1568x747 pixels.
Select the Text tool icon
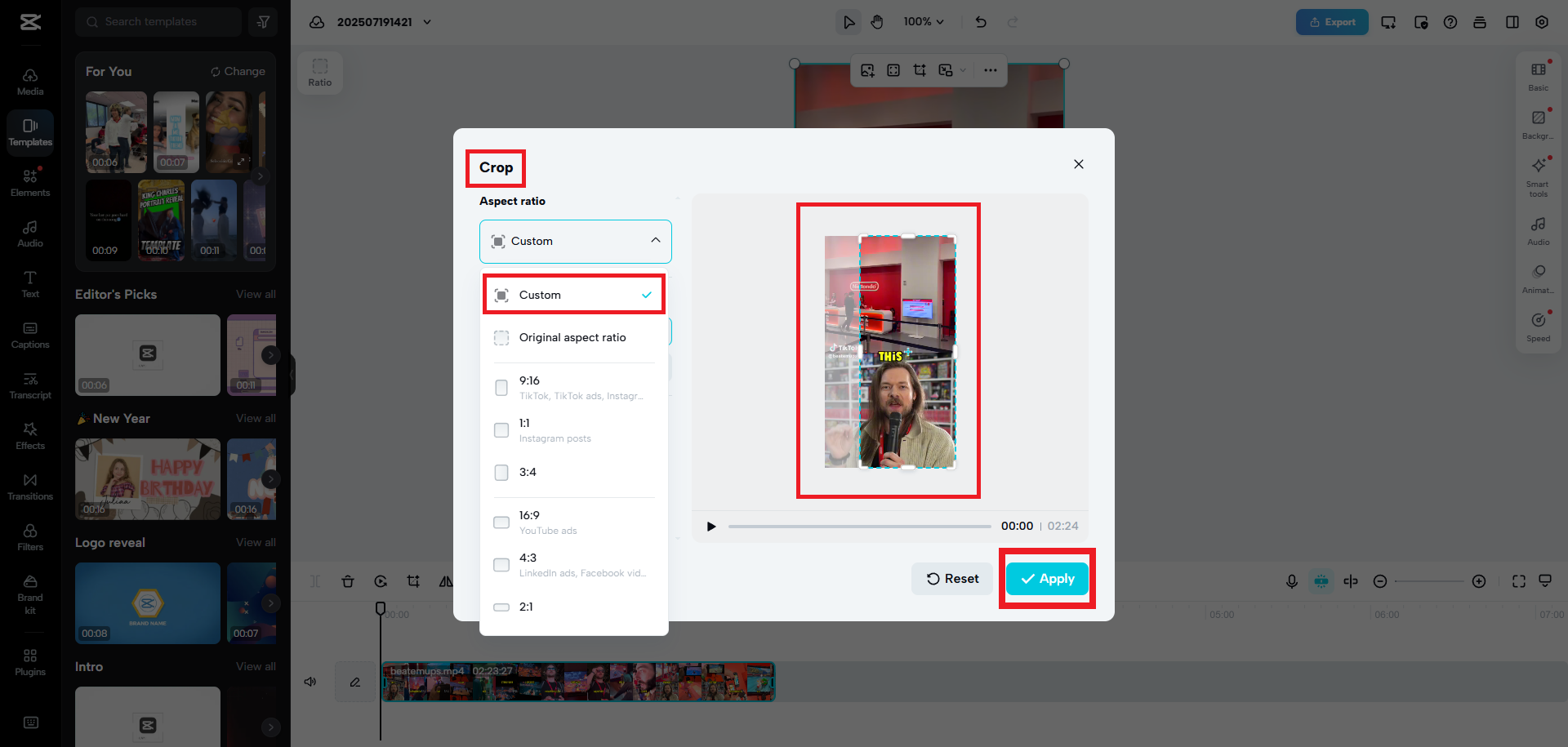click(x=29, y=283)
